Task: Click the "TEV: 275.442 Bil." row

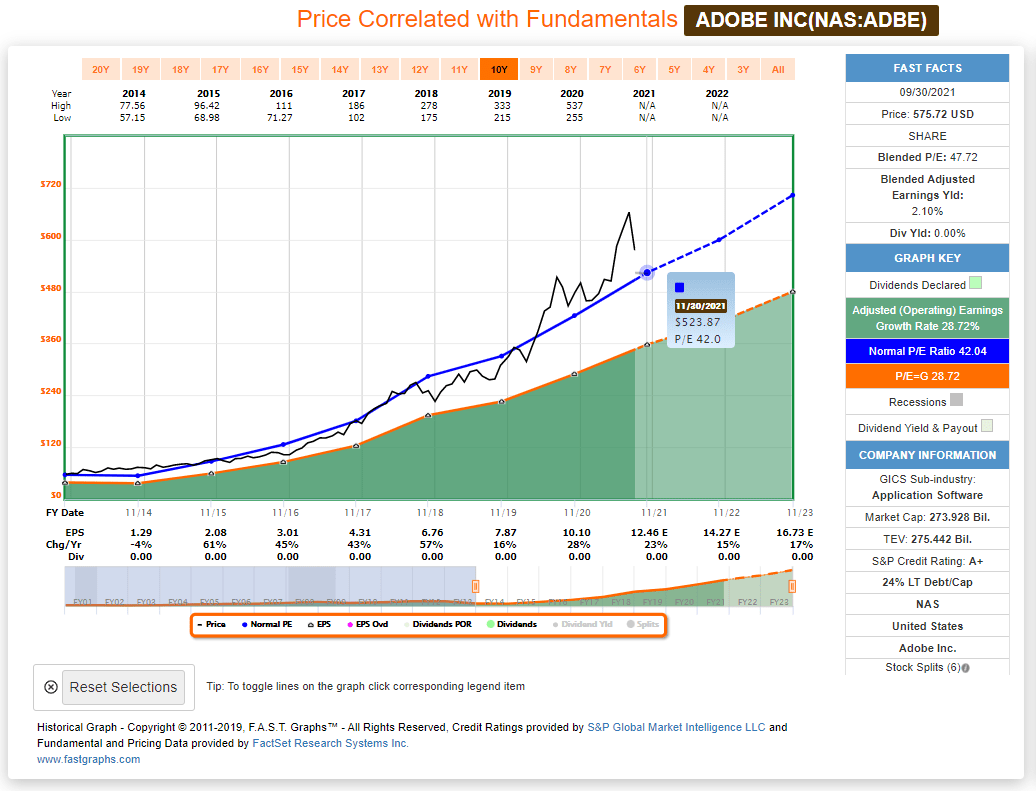Action: point(927,539)
